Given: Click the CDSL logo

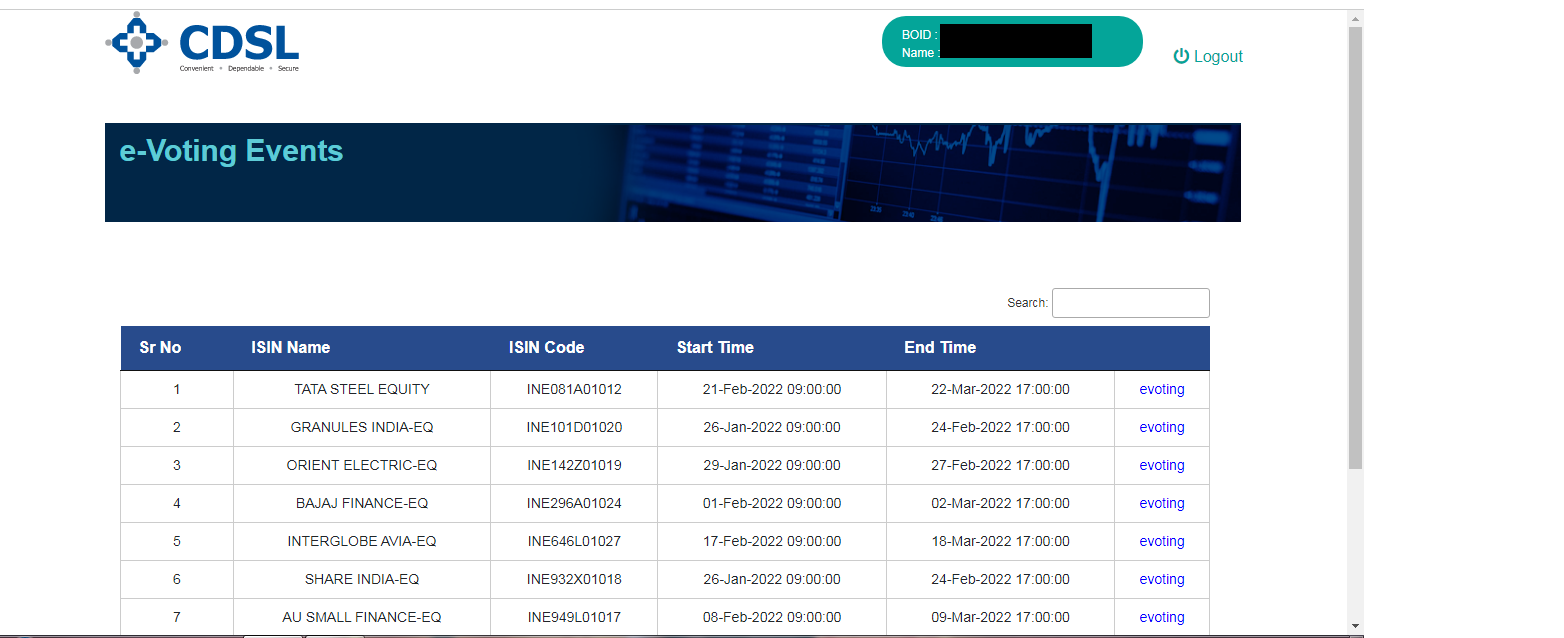Looking at the screenshot, I should [x=202, y=43].
